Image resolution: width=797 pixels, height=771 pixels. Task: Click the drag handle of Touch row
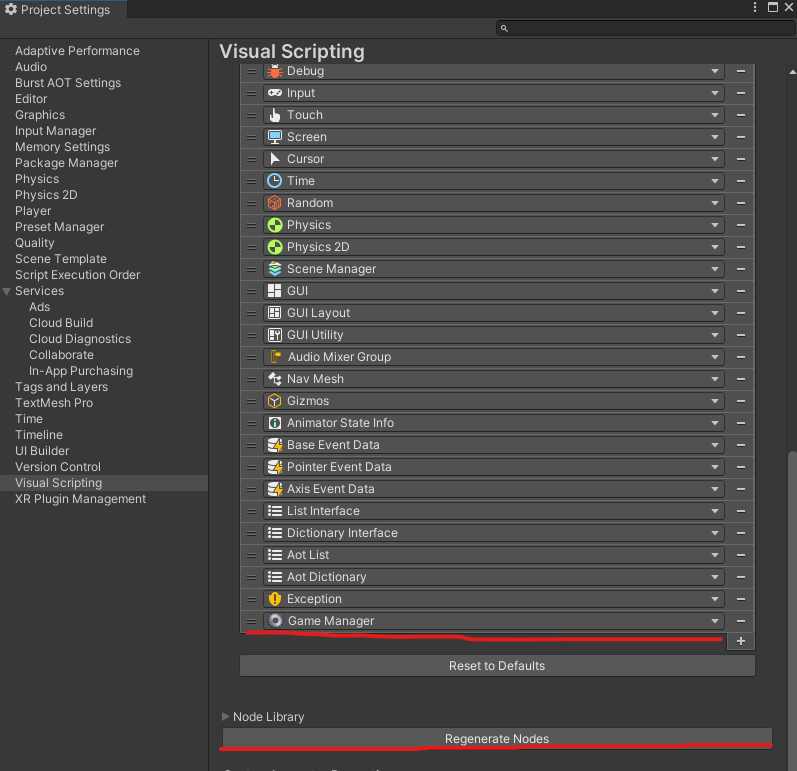click(x=251, y=115)
